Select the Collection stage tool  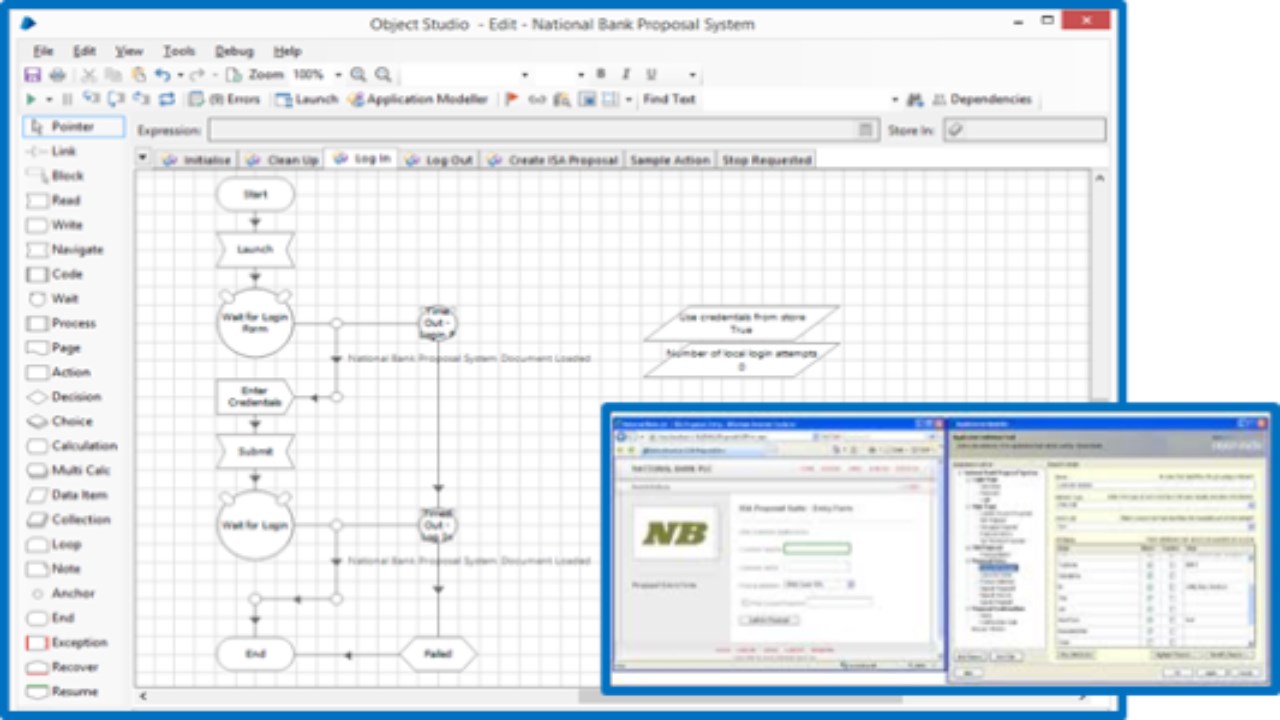pyautogui.click(x=68, y=520)
